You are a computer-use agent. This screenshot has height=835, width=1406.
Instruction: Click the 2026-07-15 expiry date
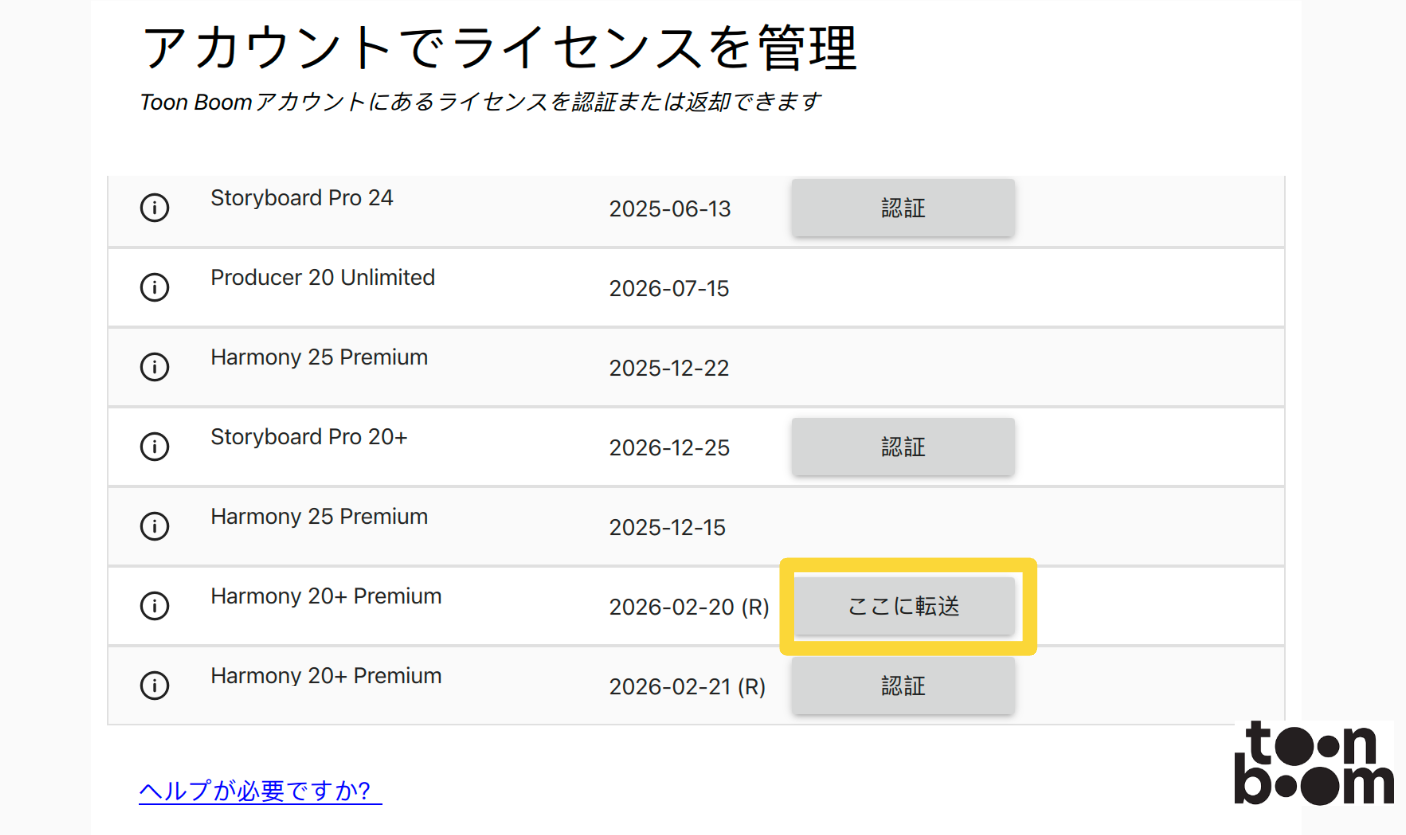[x=669, y=289]
